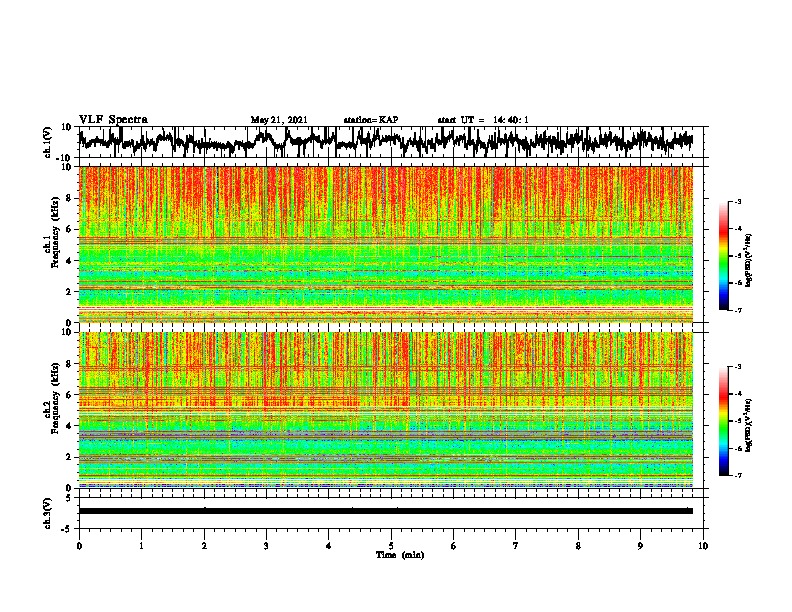This screenshot has height=612, width=792.
Task: Click the ch.1 "Frequency (kHz)" axis label
Action: point(55,233)
